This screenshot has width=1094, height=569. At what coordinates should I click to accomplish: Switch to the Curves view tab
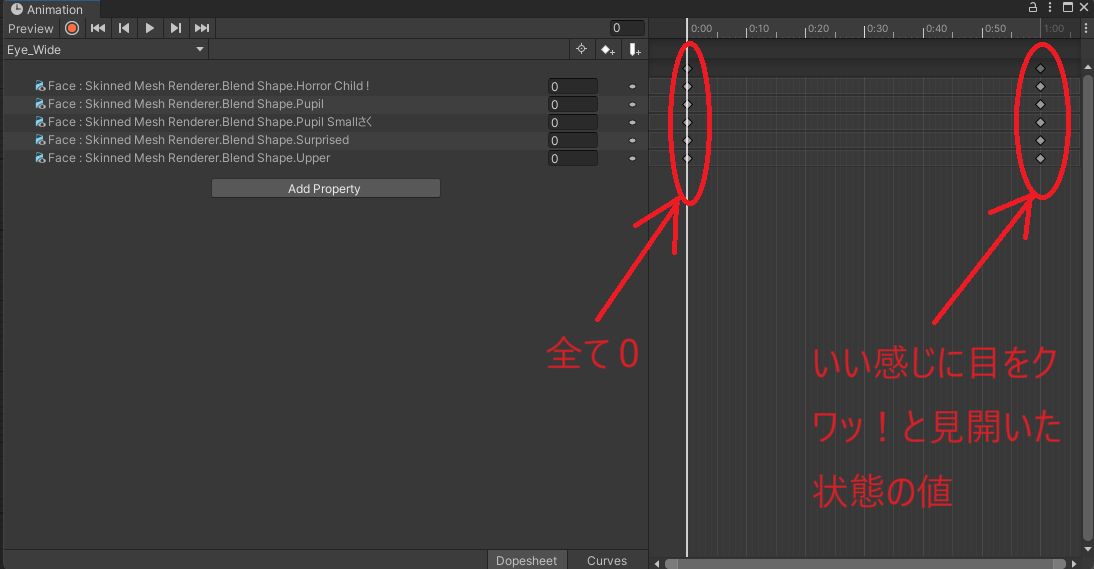tap(607, 560)
